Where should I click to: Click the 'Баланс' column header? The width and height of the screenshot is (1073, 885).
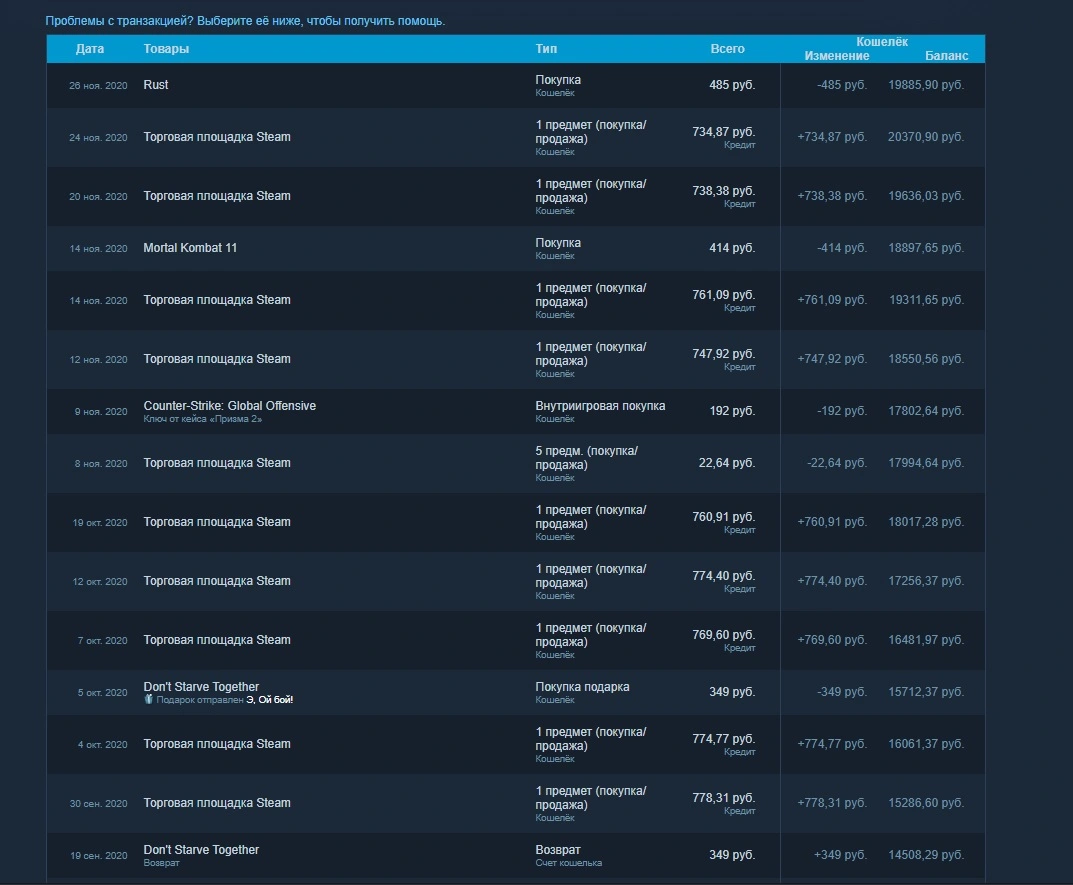point(946,55)
